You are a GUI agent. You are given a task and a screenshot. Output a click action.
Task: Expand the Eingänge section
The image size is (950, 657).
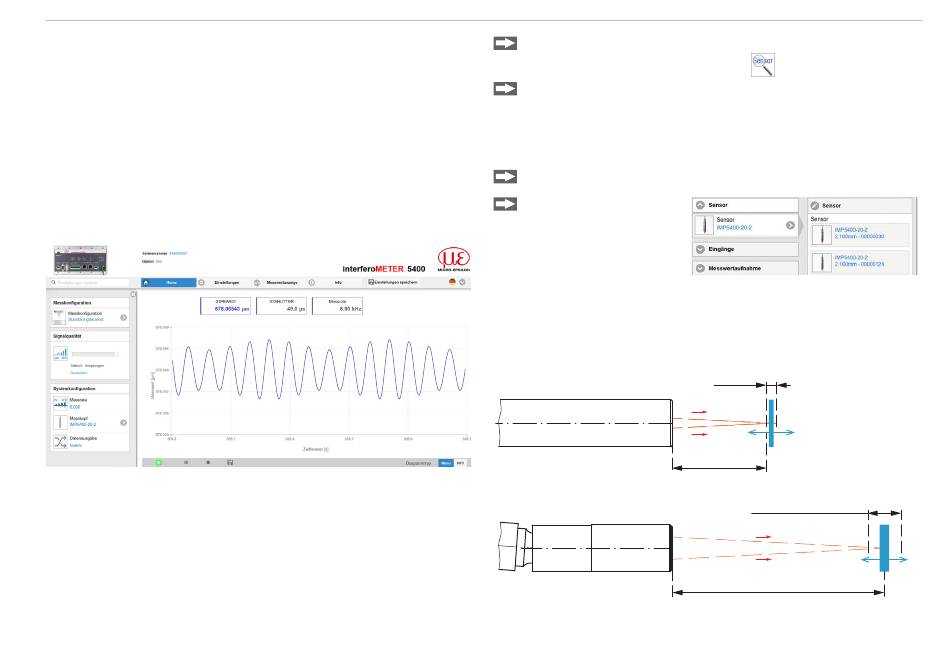(x=745, y=249)
